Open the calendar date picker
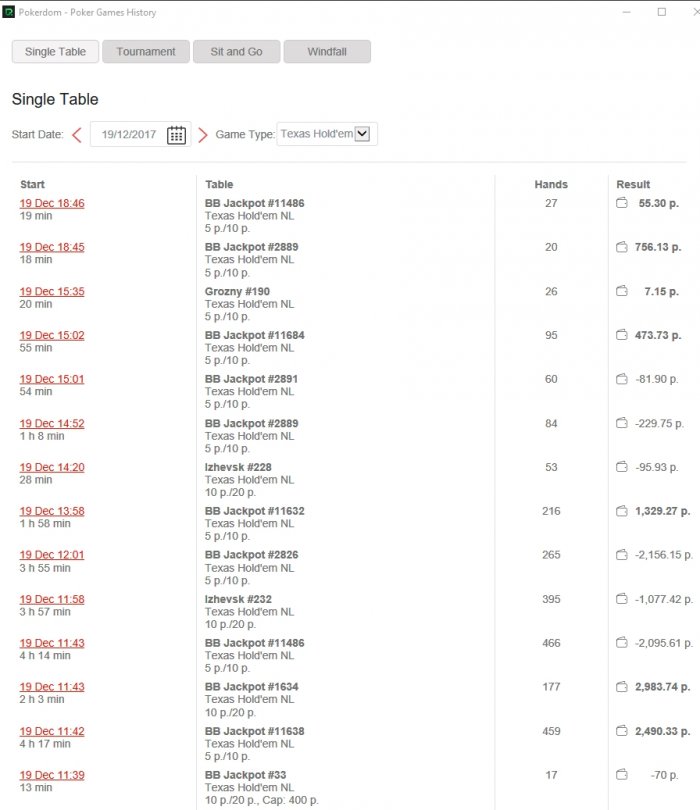This screenshot has width=700, height=810. tap(177, 135)
